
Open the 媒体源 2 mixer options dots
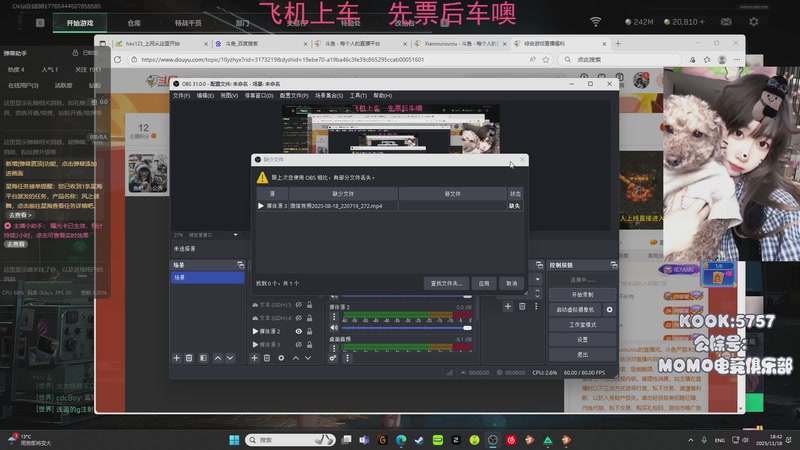[334, 317]
